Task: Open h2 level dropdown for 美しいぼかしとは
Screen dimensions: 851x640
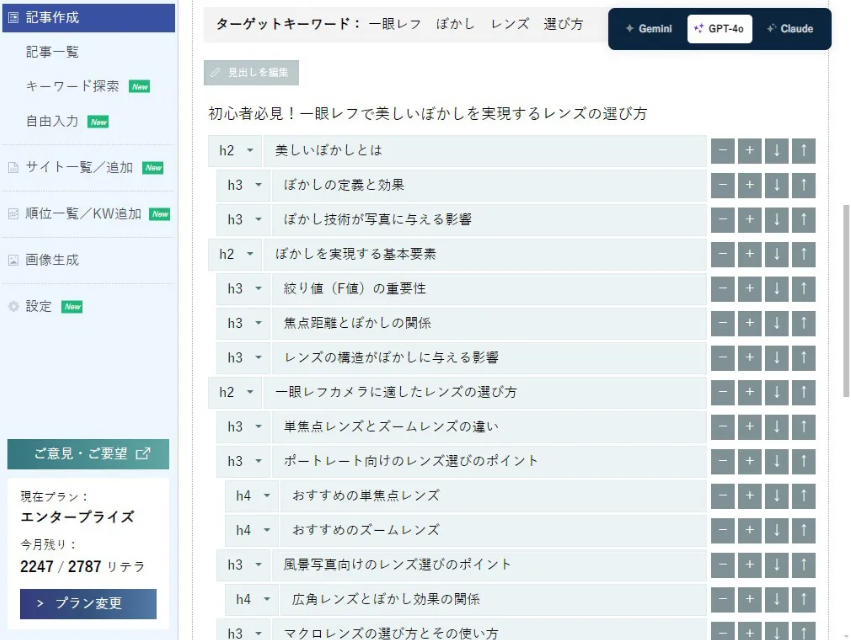Action: tap(235, 151)
